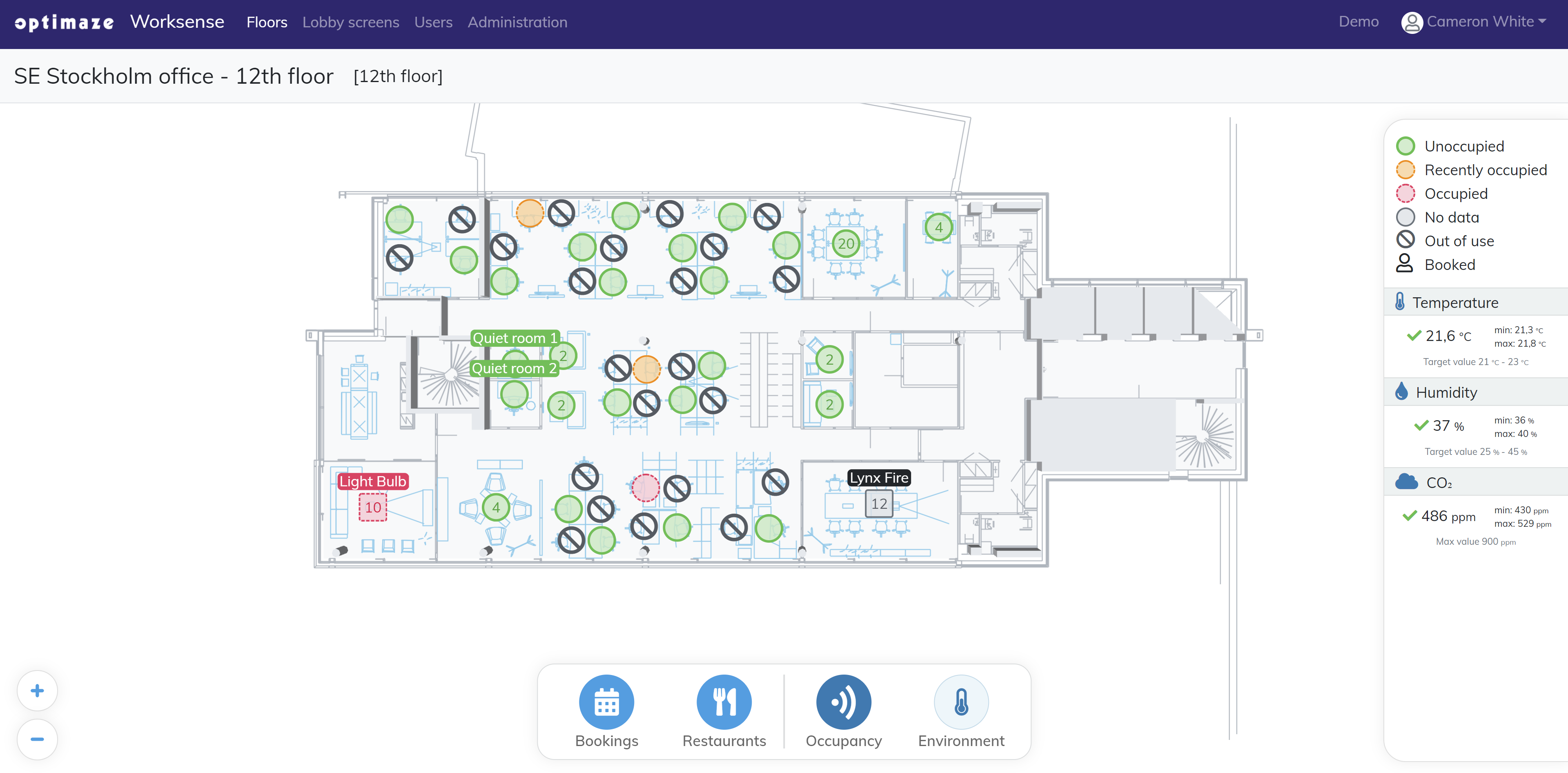Image resolution: width=1568 pixels, height=773 pixels.
Task: Click the Light Bulb room 10 marker
Action: (x=372, y=508)
